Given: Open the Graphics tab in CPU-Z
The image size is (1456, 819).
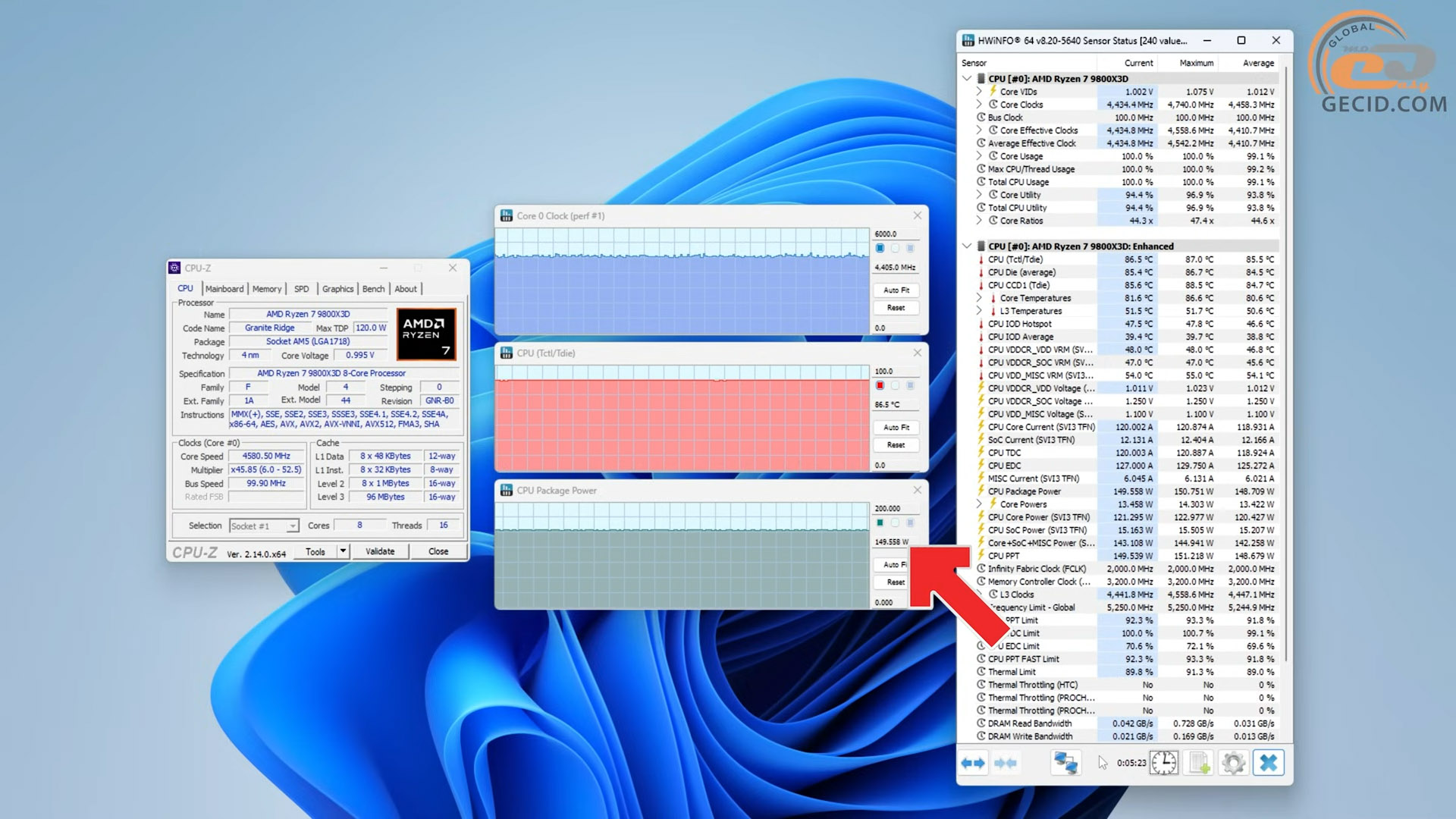Looking at the screenshot, I should click(x=337, y=289).
